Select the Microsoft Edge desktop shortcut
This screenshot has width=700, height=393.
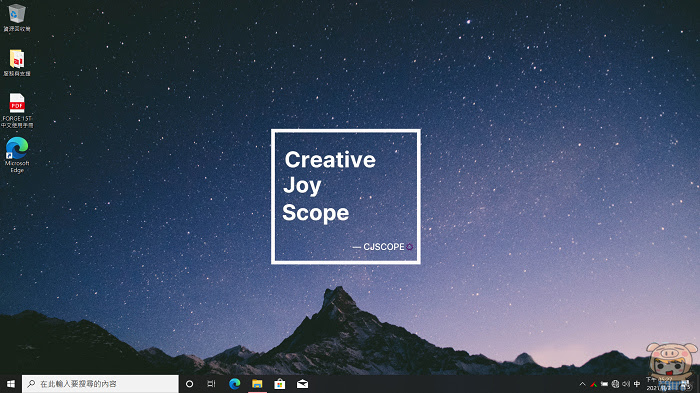(x=17, y=155)
